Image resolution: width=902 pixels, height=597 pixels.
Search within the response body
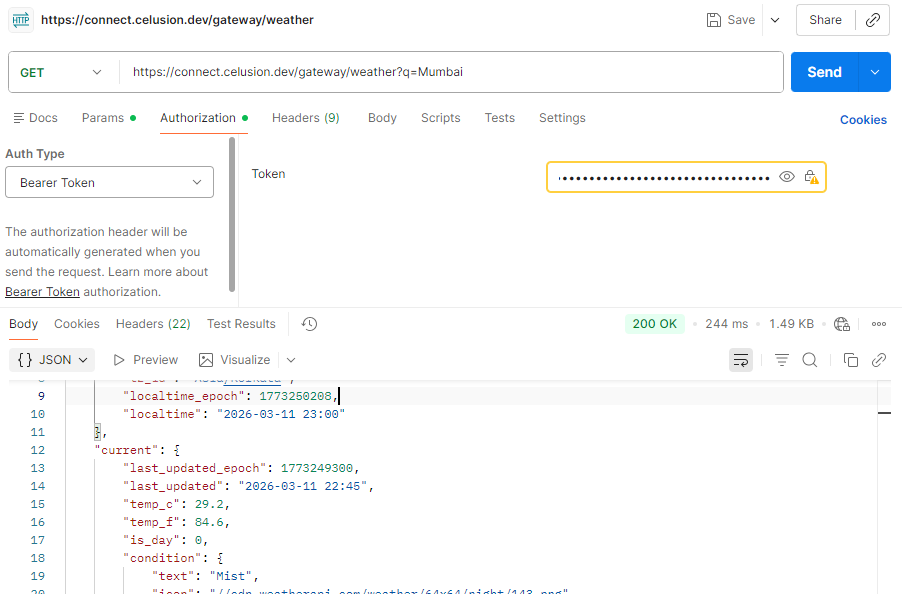pyautogui.click(x=811, y=359)
